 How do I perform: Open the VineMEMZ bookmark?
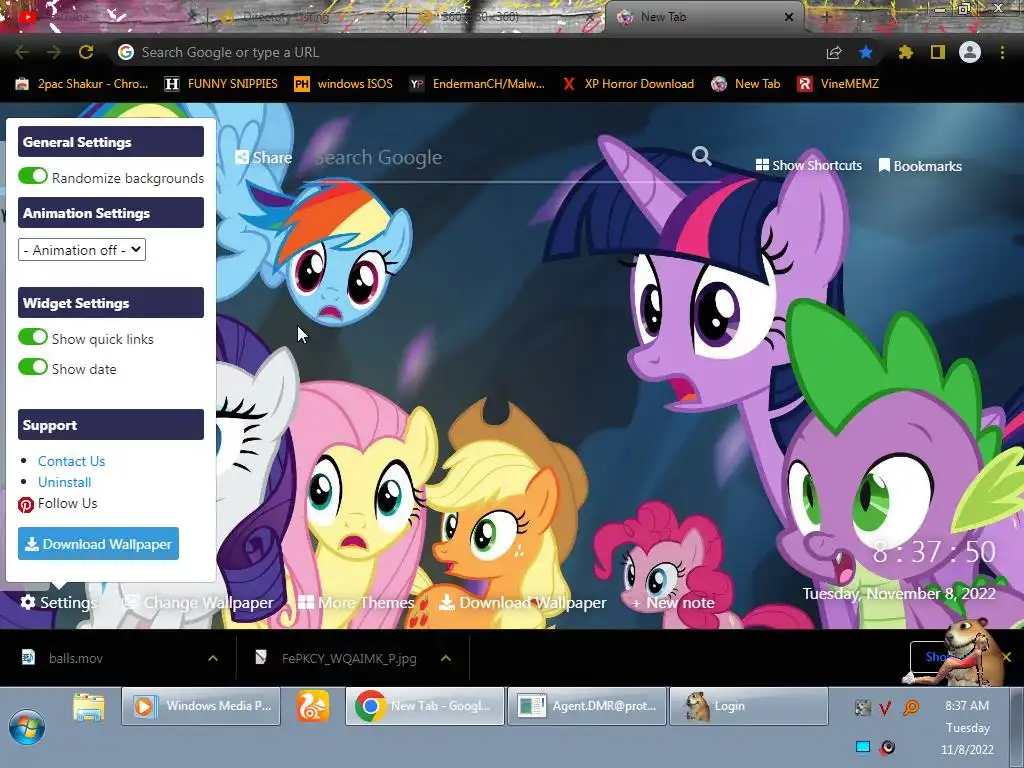pyautogui.click(x=839, y=84)
